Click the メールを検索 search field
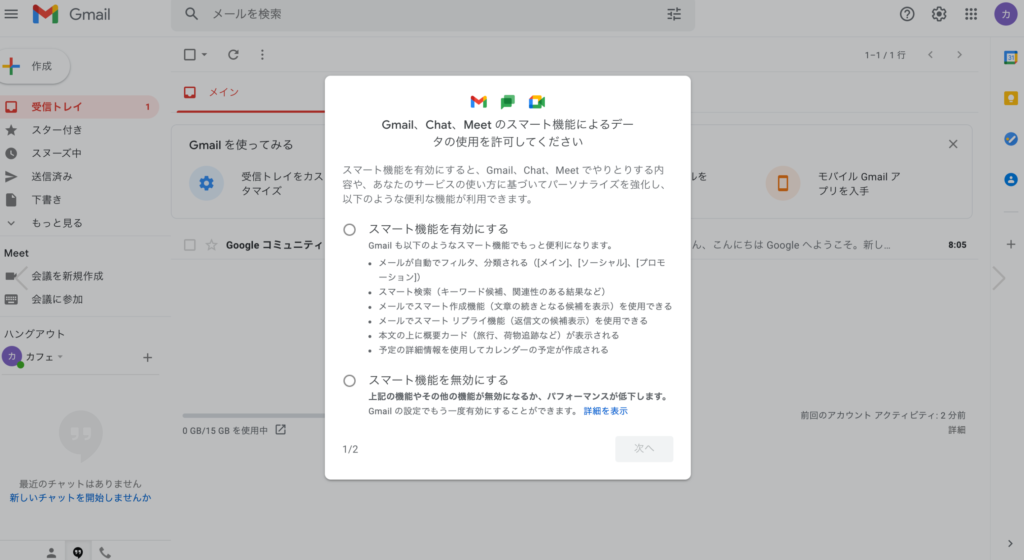 (x=420, y=14)
